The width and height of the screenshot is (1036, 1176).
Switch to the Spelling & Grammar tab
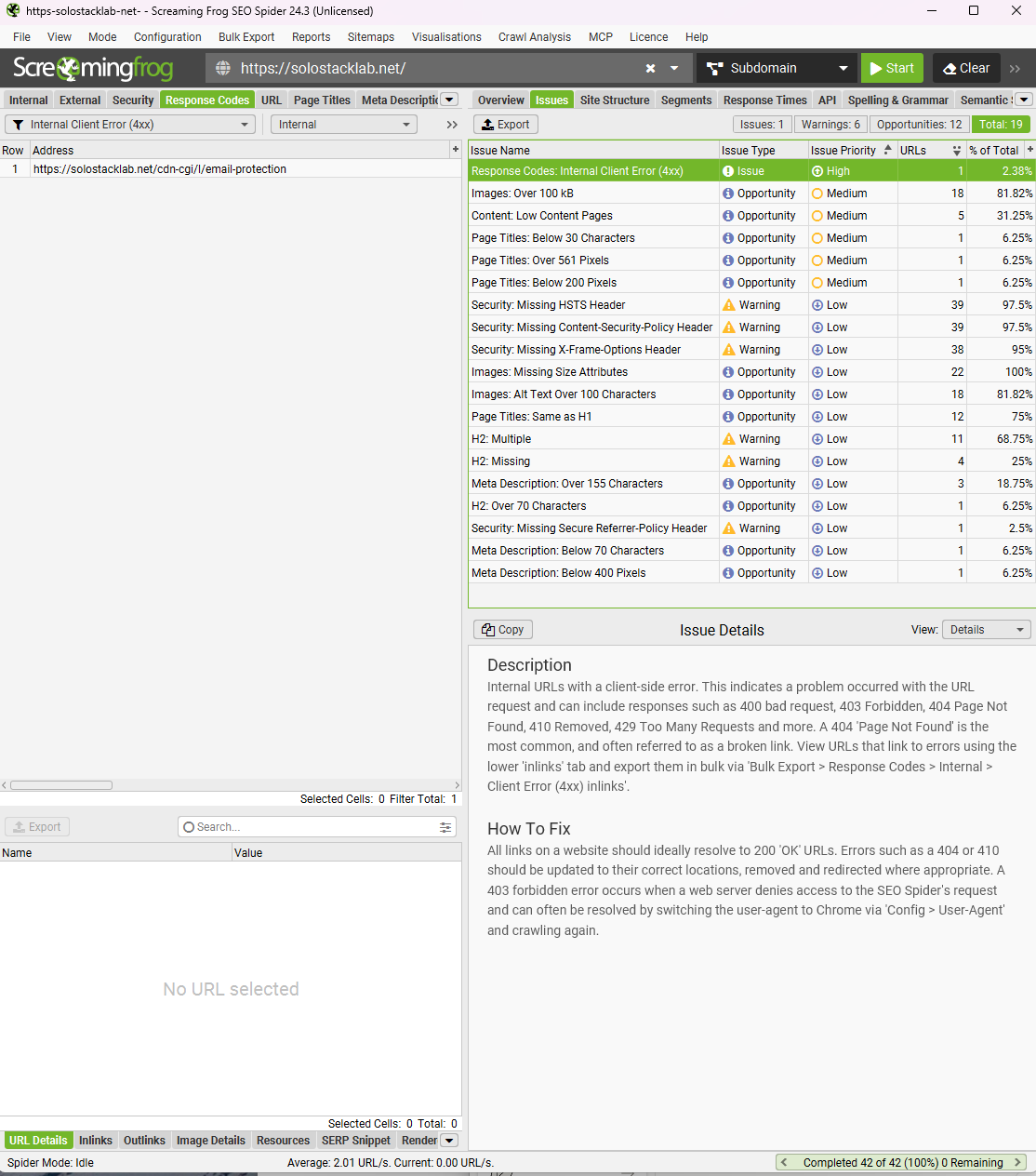(897, 100)
